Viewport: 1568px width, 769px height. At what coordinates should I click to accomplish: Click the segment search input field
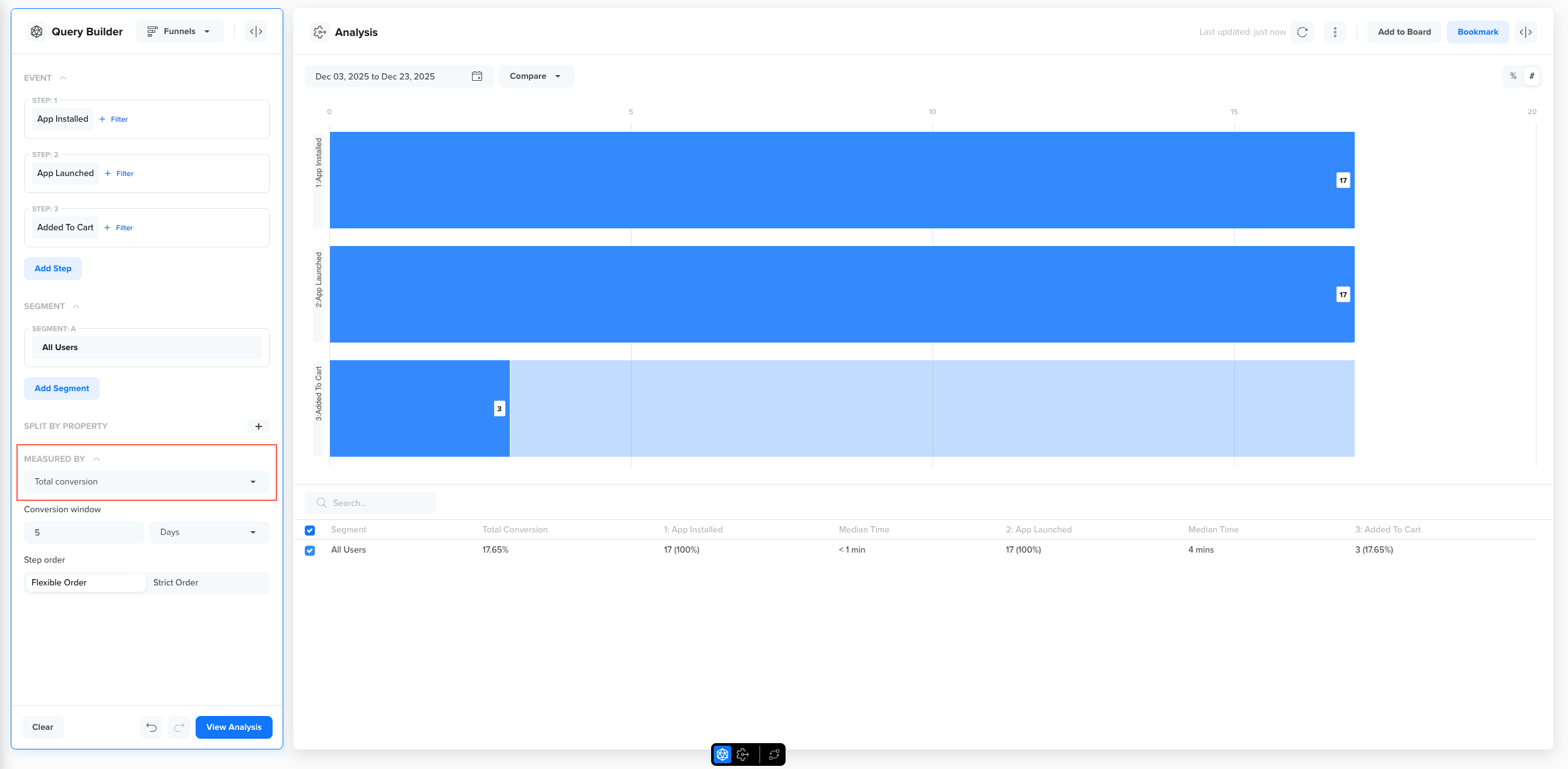coord(379,503)
